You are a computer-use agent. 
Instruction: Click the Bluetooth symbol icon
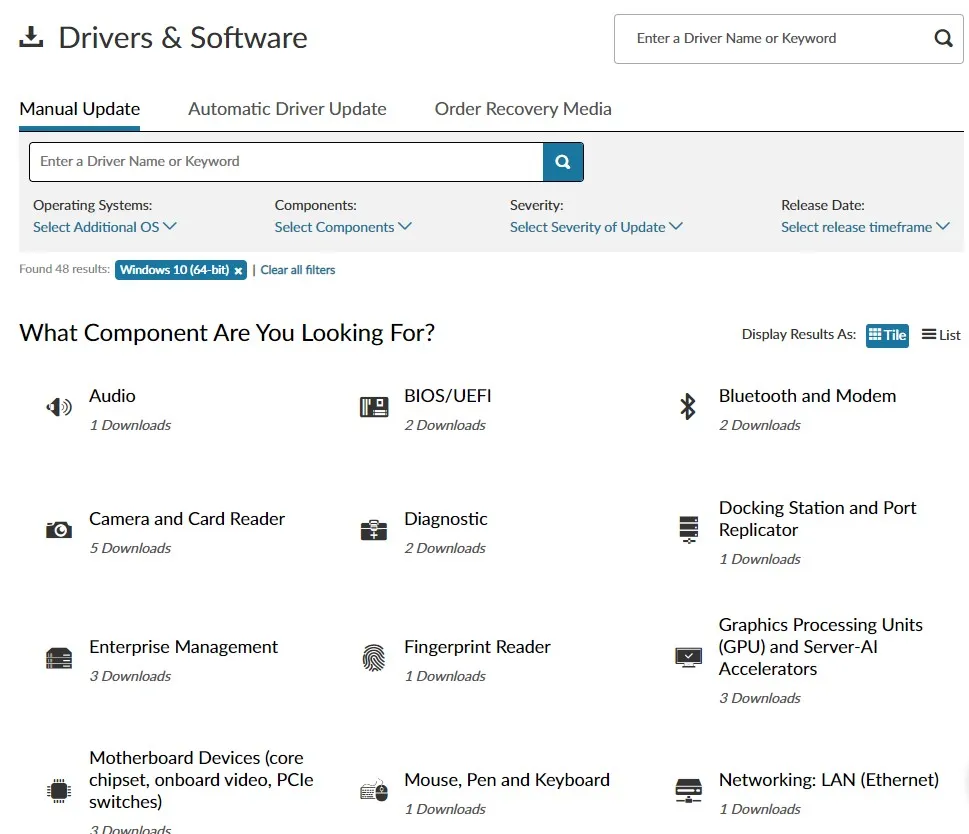pos(688,406)
